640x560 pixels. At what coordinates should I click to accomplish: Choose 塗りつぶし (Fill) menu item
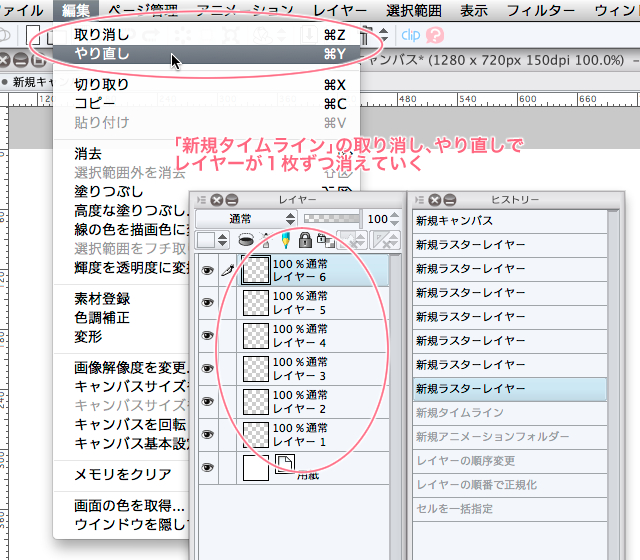(x=109, y=191)
